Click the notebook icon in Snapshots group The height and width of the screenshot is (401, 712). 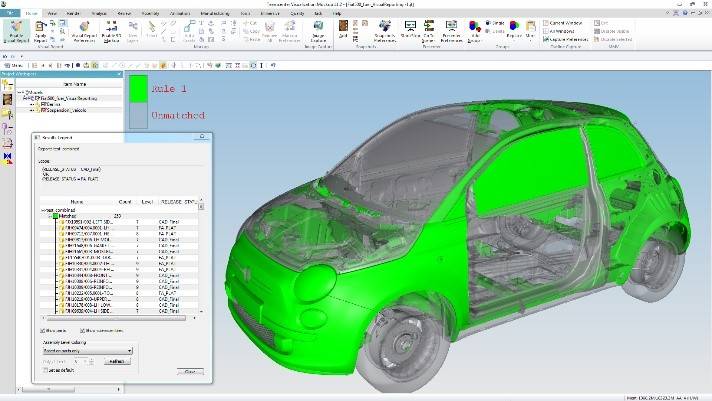click(x=343, y=29)
